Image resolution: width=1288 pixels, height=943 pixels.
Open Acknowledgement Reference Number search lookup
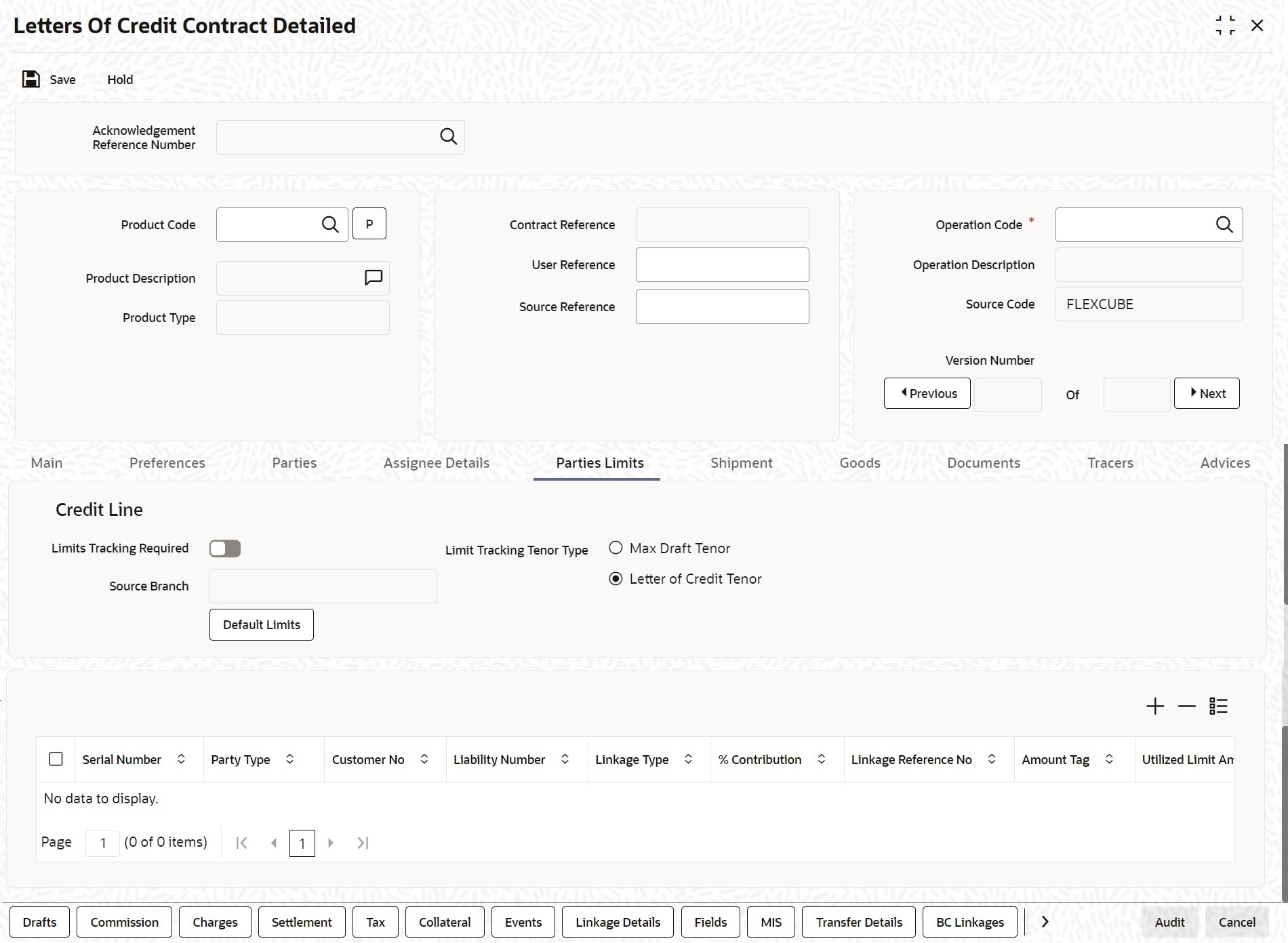point(448,137)
